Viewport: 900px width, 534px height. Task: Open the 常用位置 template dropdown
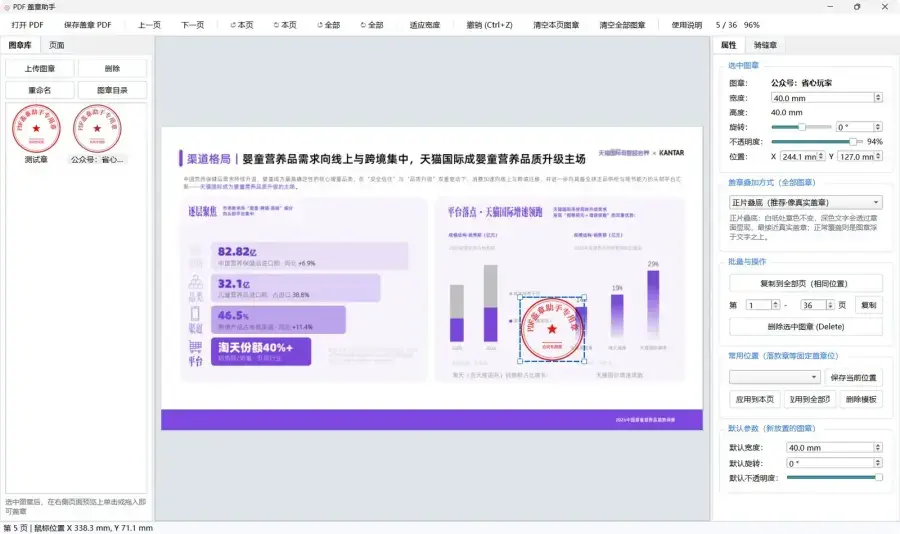774,377
